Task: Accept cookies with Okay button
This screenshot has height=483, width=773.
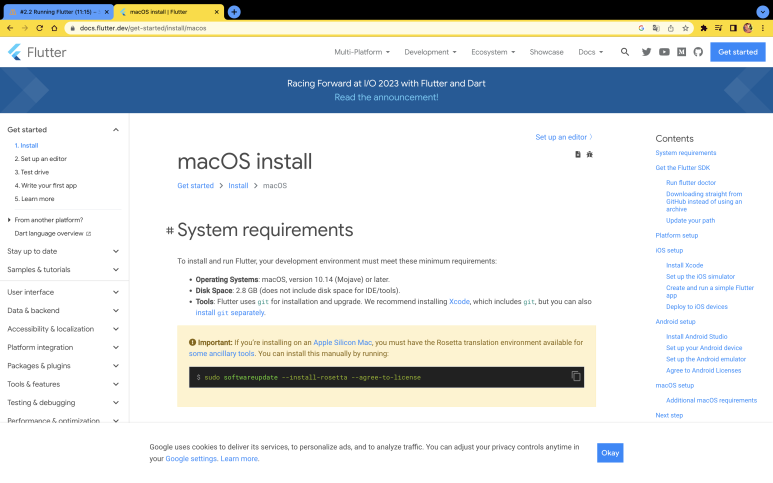Action: (x=610, y=452)
